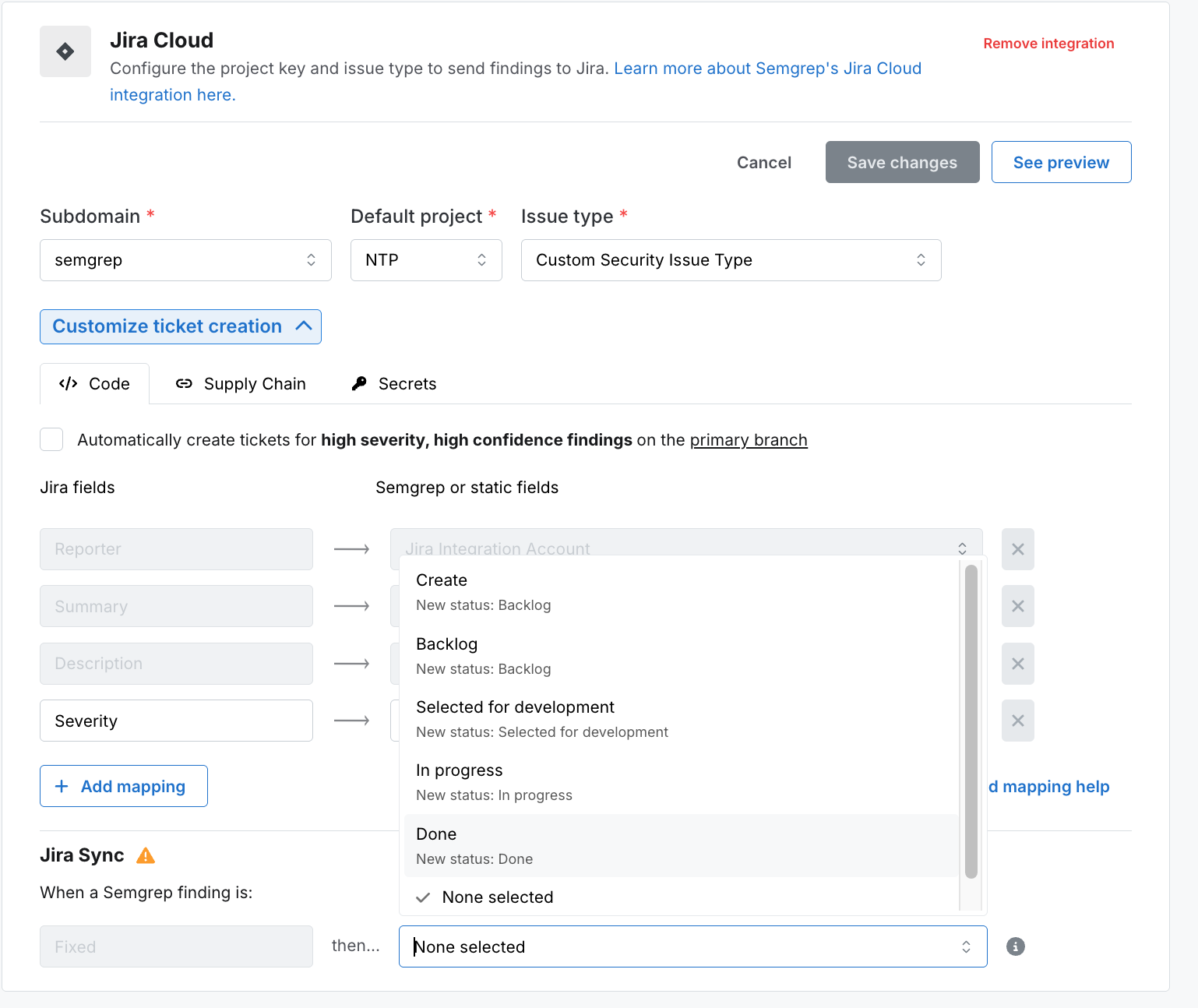1198x1008 pixels.
Task: Enable automatic ticket creation checkbox
Action: pos(51,439)
